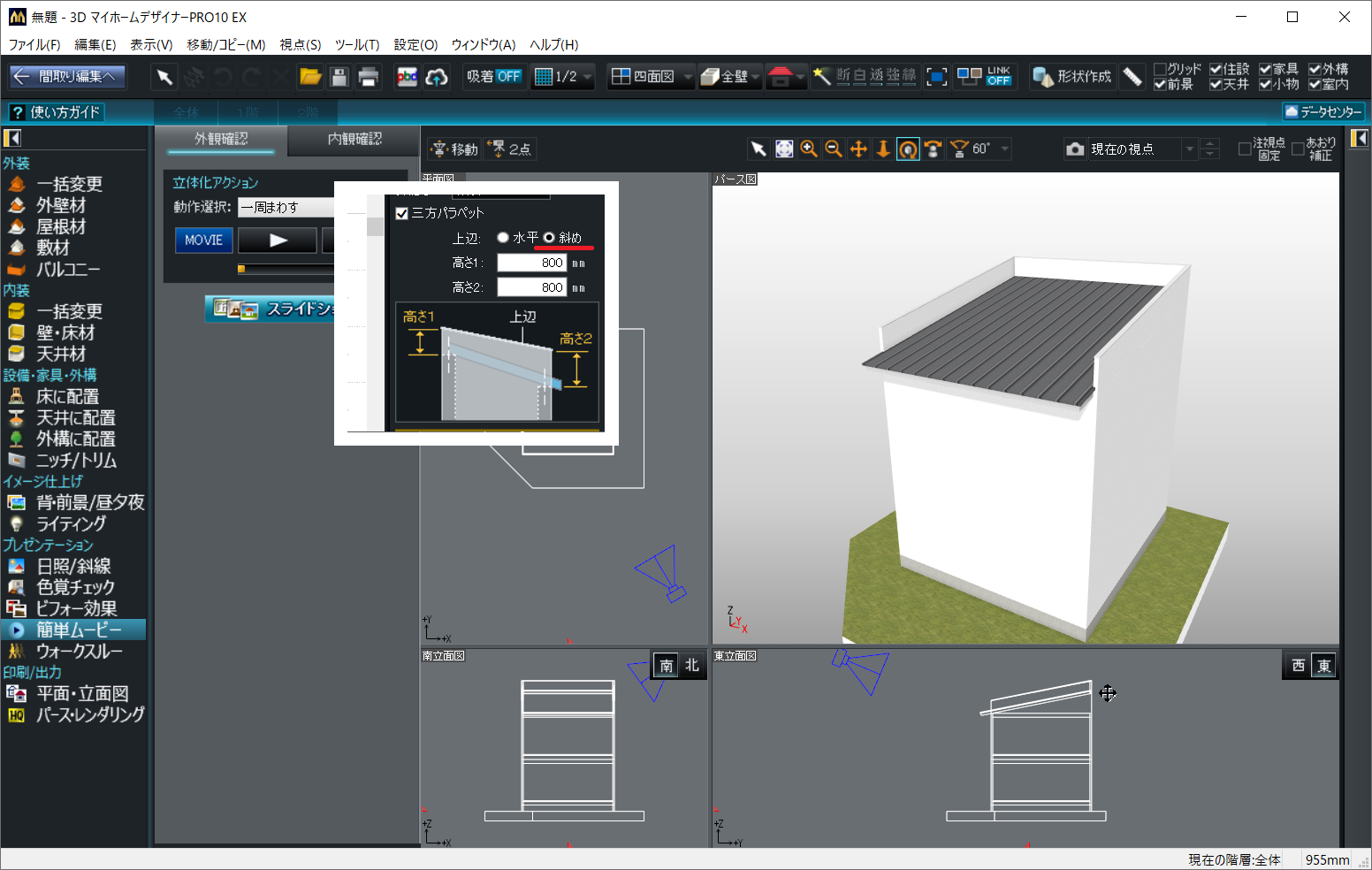1372x870 pixels.
Task: Select ウォークスルー in the left sidebar
Action: click(79, 652)
